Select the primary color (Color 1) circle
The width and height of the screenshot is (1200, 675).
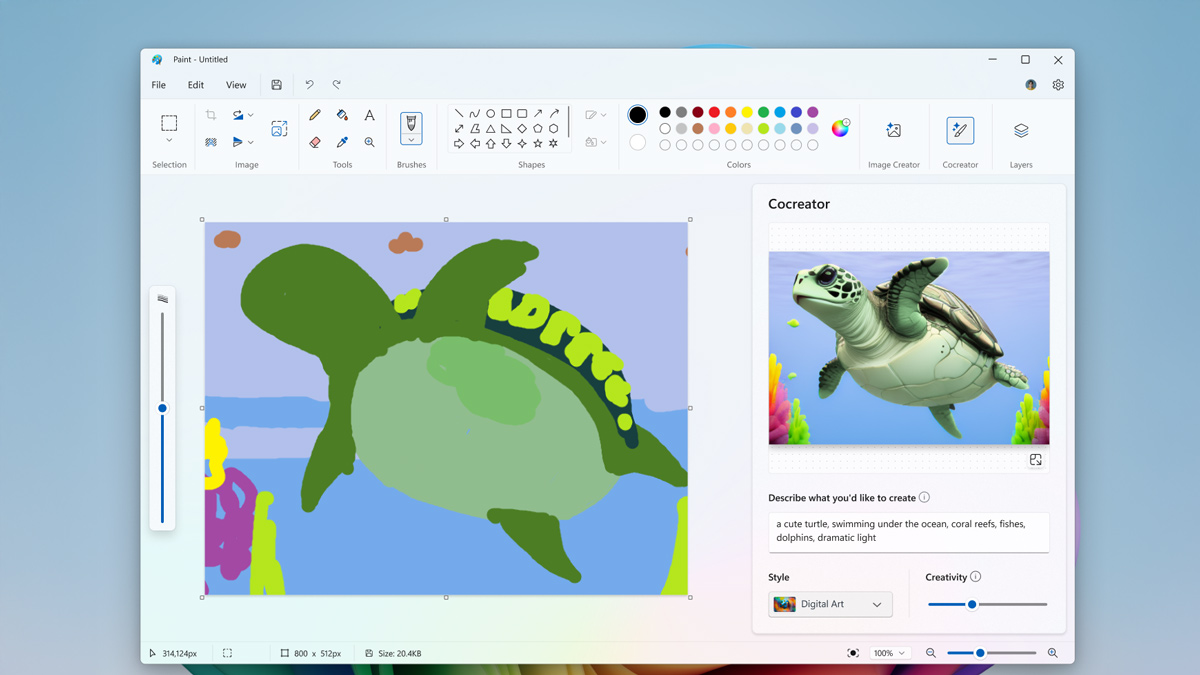[637, 115]
